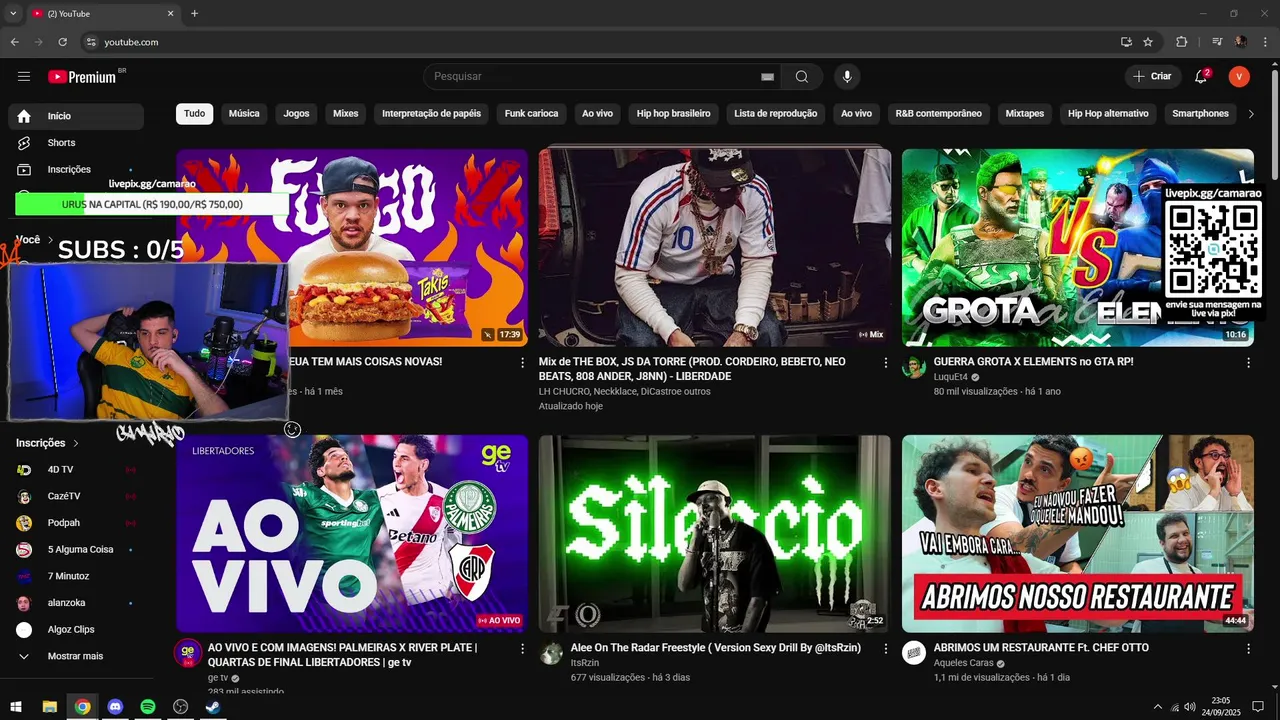Open the notifications bell
Screen dimensions: 1280x720
(1202, 76)
